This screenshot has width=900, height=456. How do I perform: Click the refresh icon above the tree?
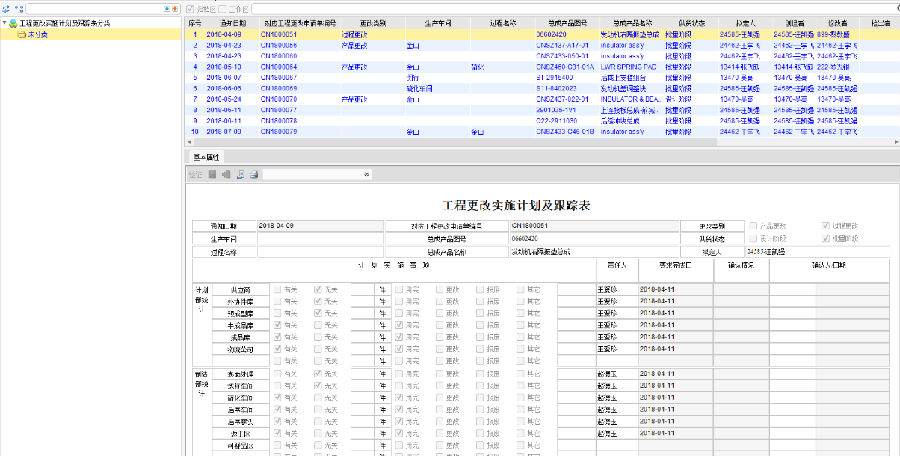[8, 8]
